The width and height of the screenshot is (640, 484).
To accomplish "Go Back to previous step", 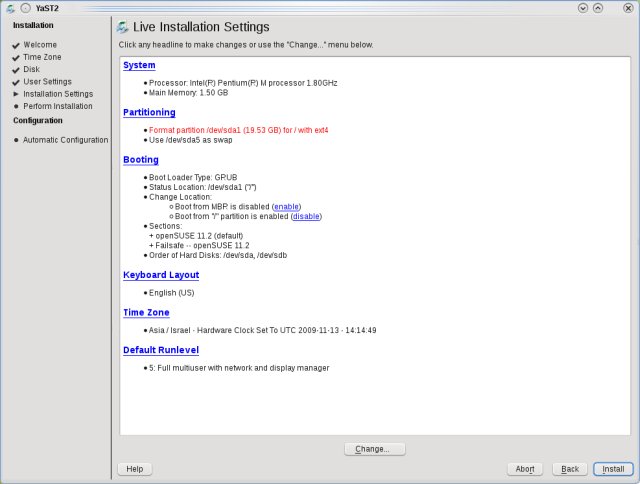I will [570, 469].
